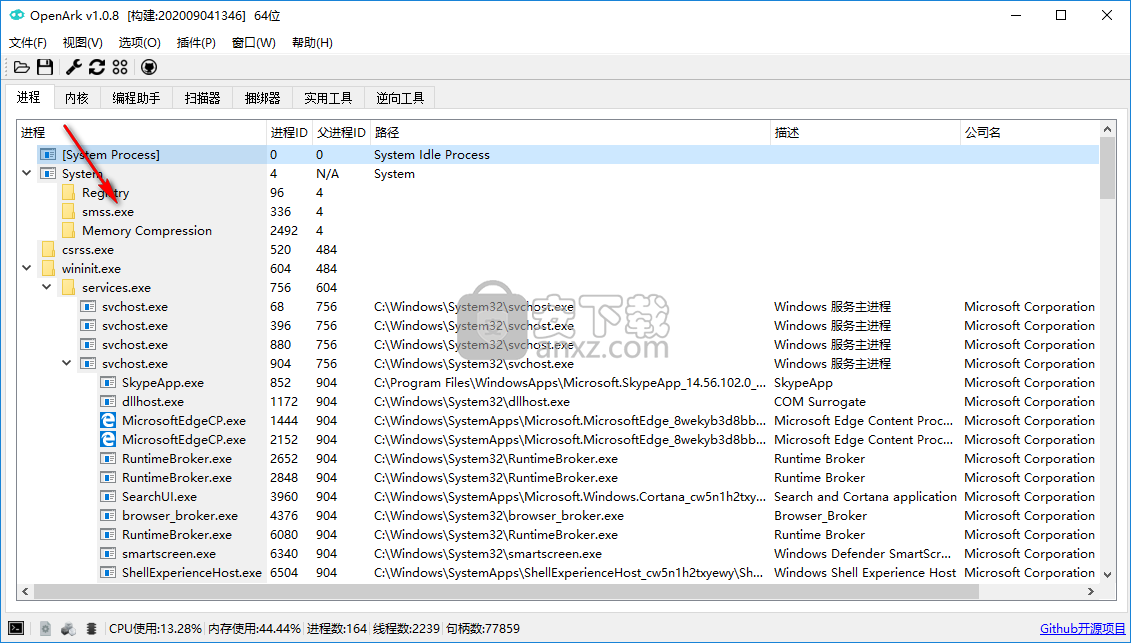This screenshot has width=1131, height=643.
Task: Click the CPU使用:13.28% status text
Action: 155,629
